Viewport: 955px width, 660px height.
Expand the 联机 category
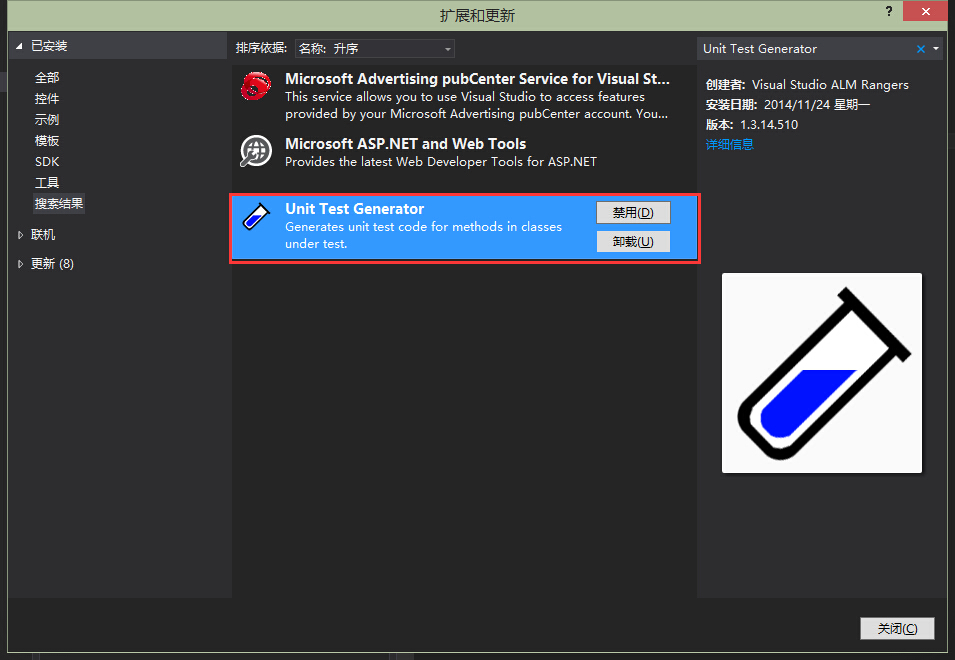point(20,234)
